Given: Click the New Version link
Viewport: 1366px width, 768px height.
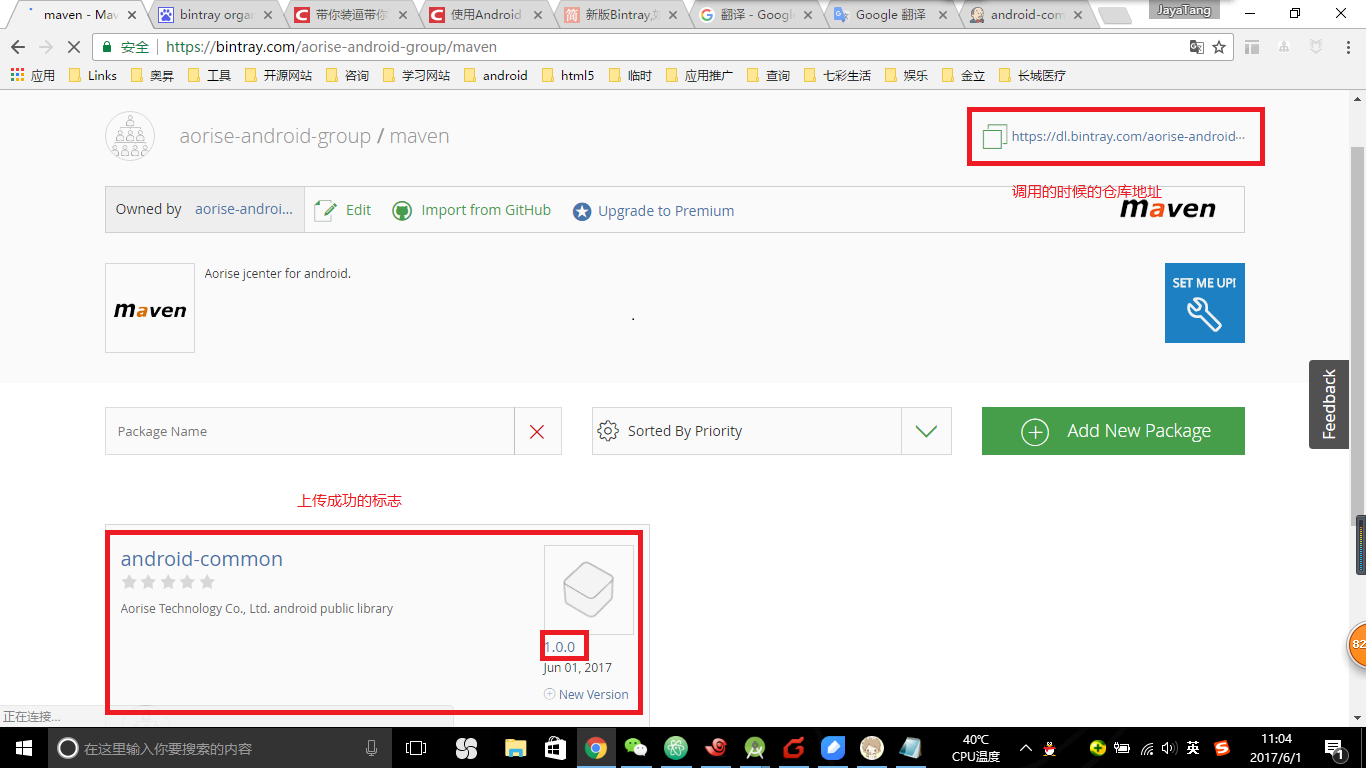Looking at the screenshot, I should point(594,694).
